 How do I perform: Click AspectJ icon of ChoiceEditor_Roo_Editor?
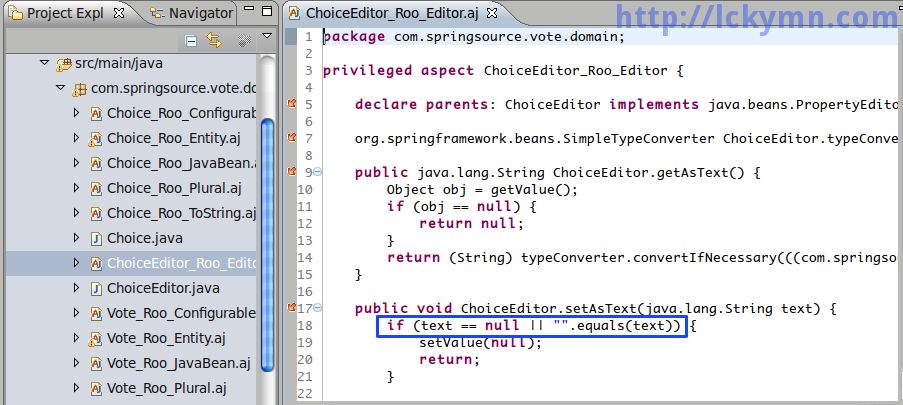point(96,263)
